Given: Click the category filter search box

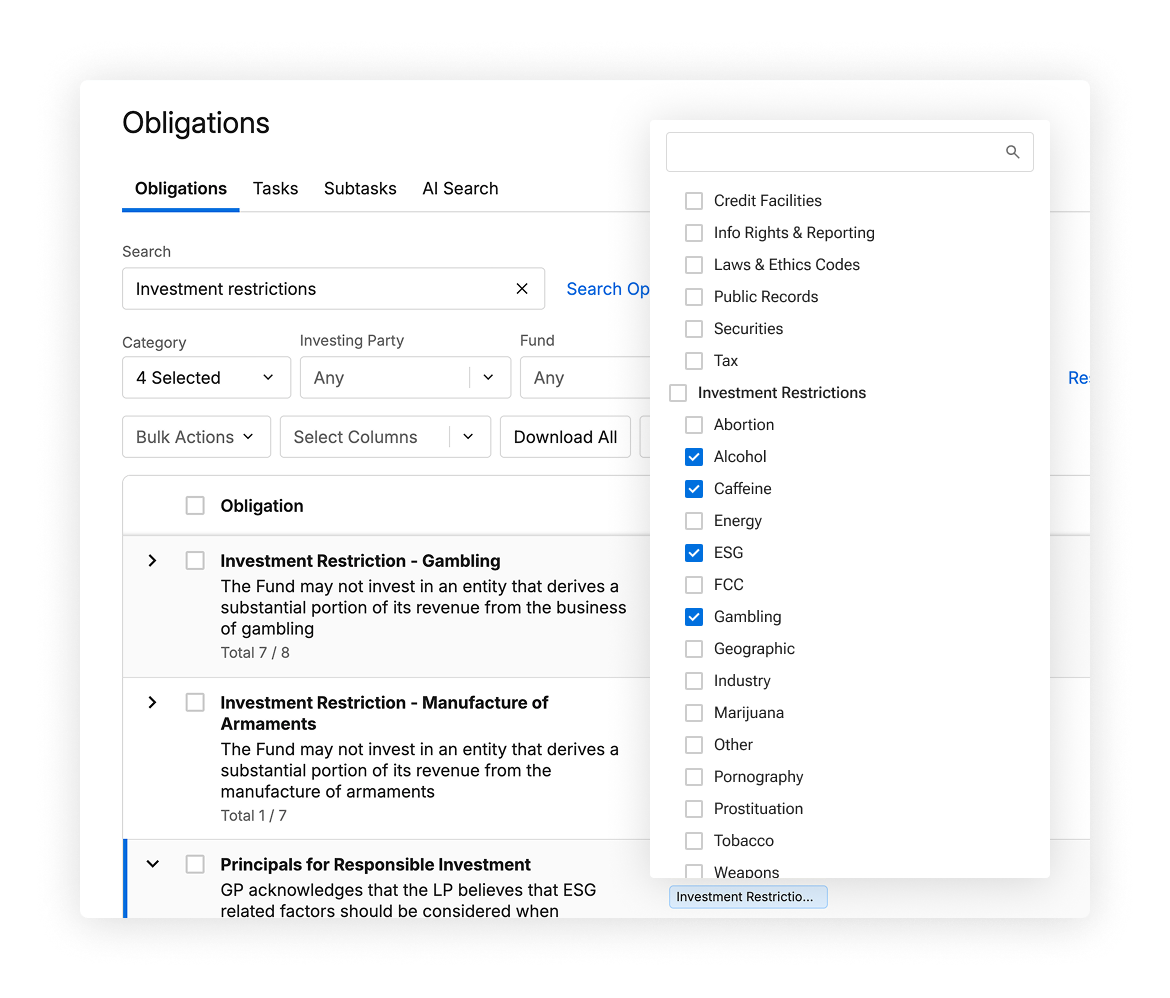Looking at the screenshot, I should click(x=835, y=152).
